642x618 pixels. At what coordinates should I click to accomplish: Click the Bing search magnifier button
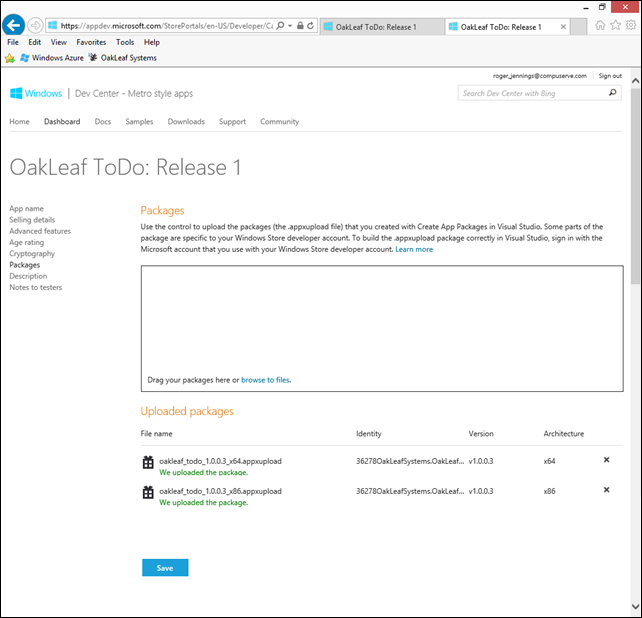pyautogui.click(x=613, y=93)
